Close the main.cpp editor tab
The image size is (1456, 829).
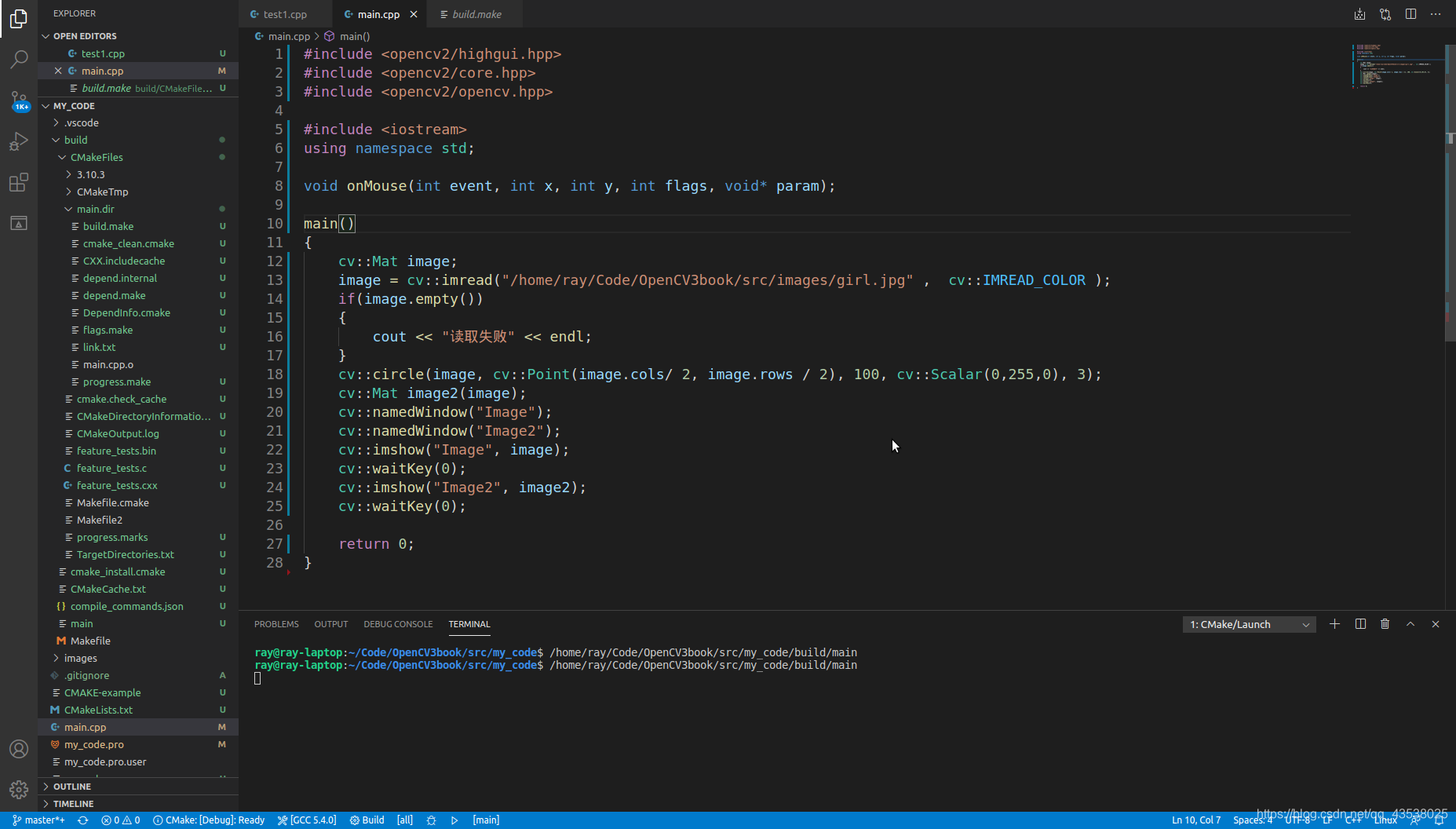[414, 14]
